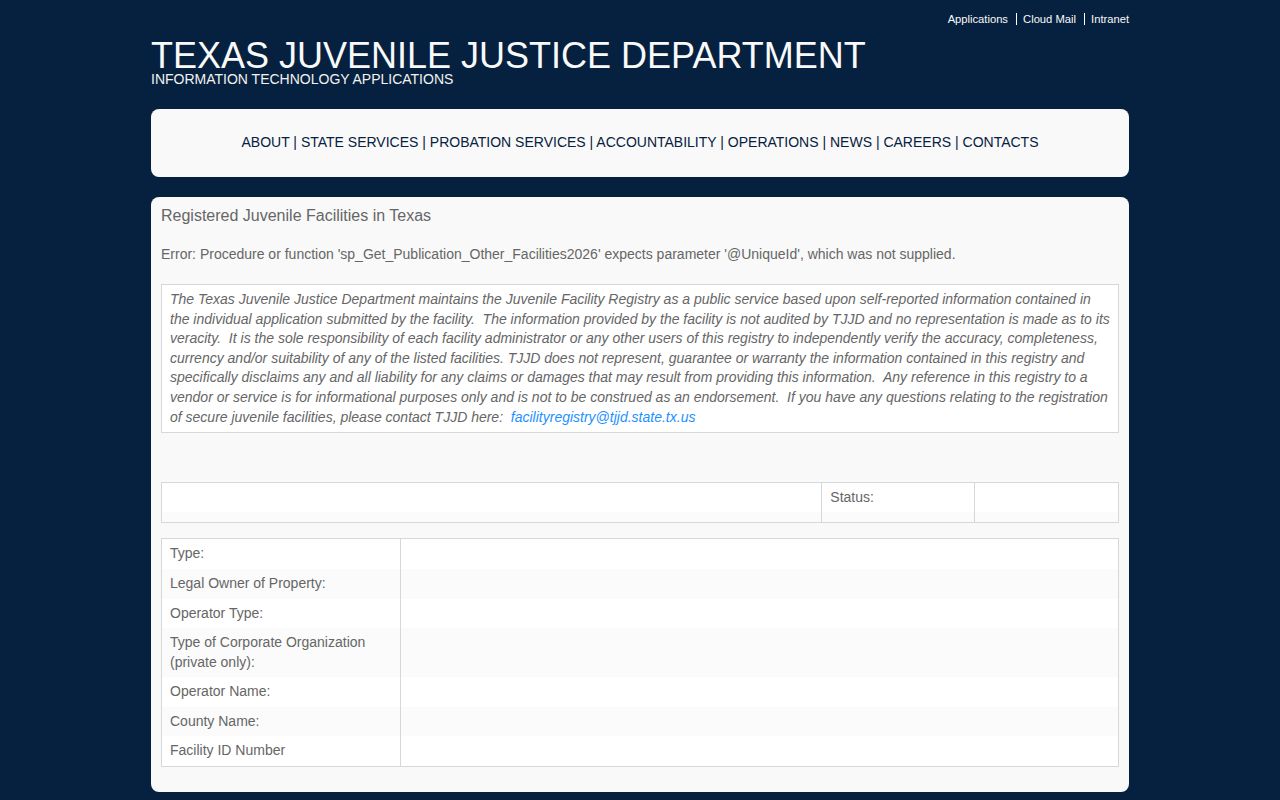
Task: Click the sp_Get_Publication_Other_Facilities2026 error message
Action: (558, 254)
